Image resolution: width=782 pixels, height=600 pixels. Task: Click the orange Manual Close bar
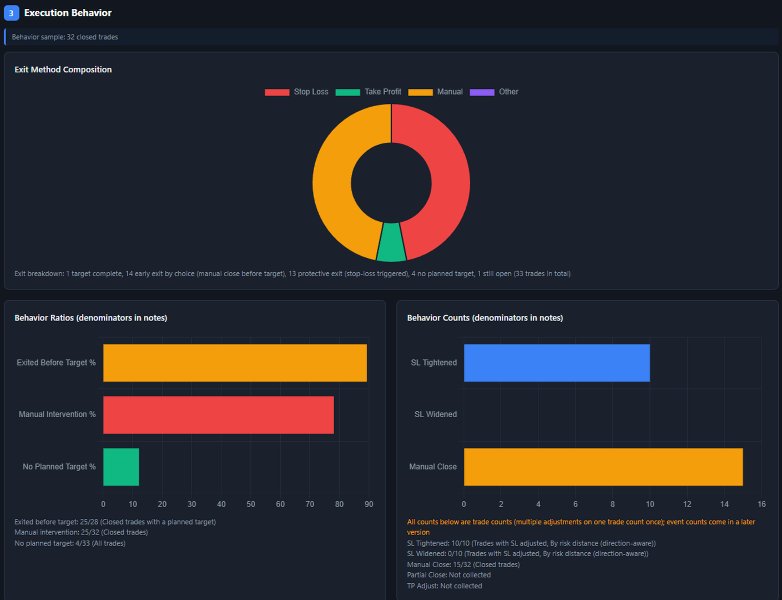[603, 467]
